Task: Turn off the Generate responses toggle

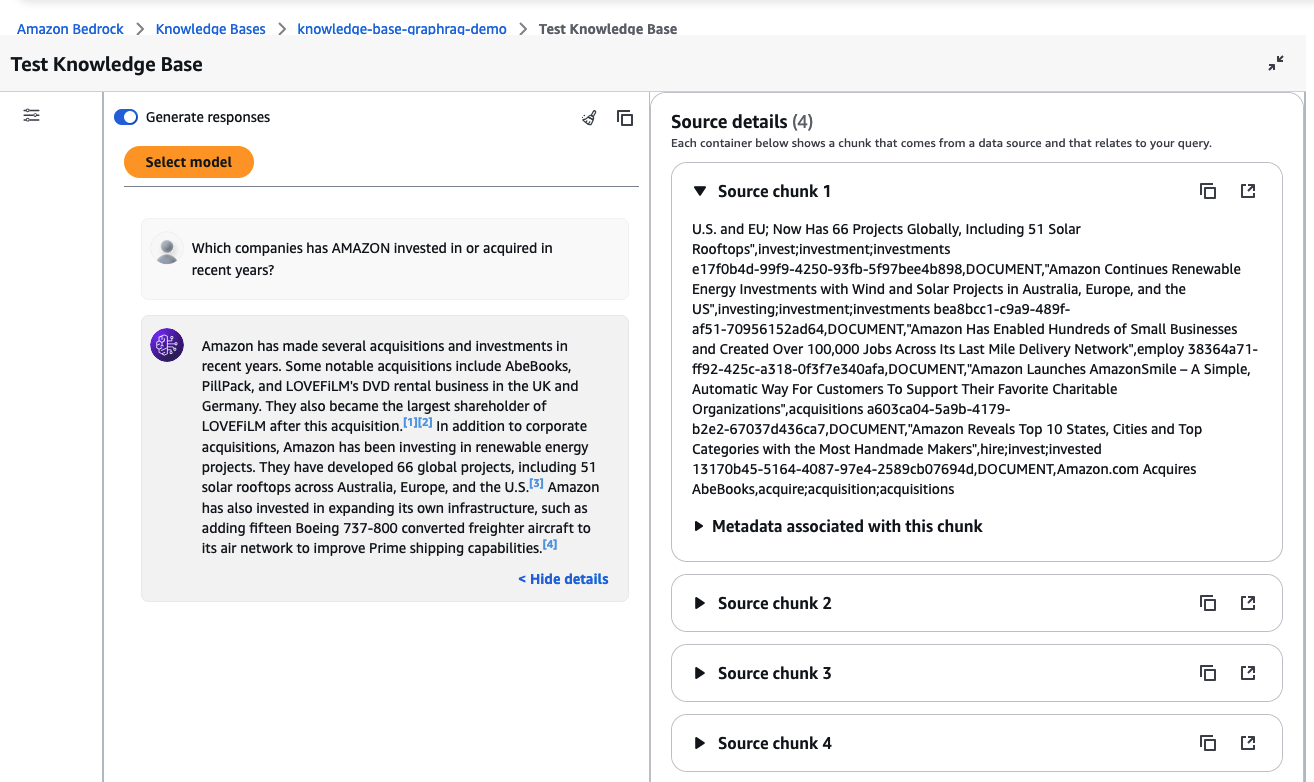Action: tap(126, 117)
